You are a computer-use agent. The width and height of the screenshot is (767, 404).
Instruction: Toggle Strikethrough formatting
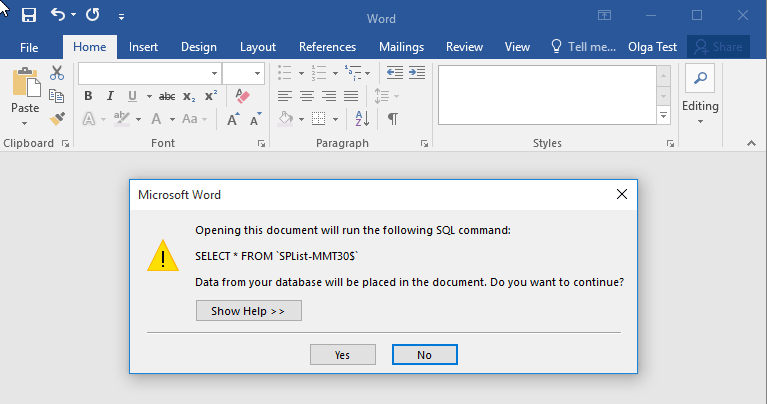(x=167, y=96)
